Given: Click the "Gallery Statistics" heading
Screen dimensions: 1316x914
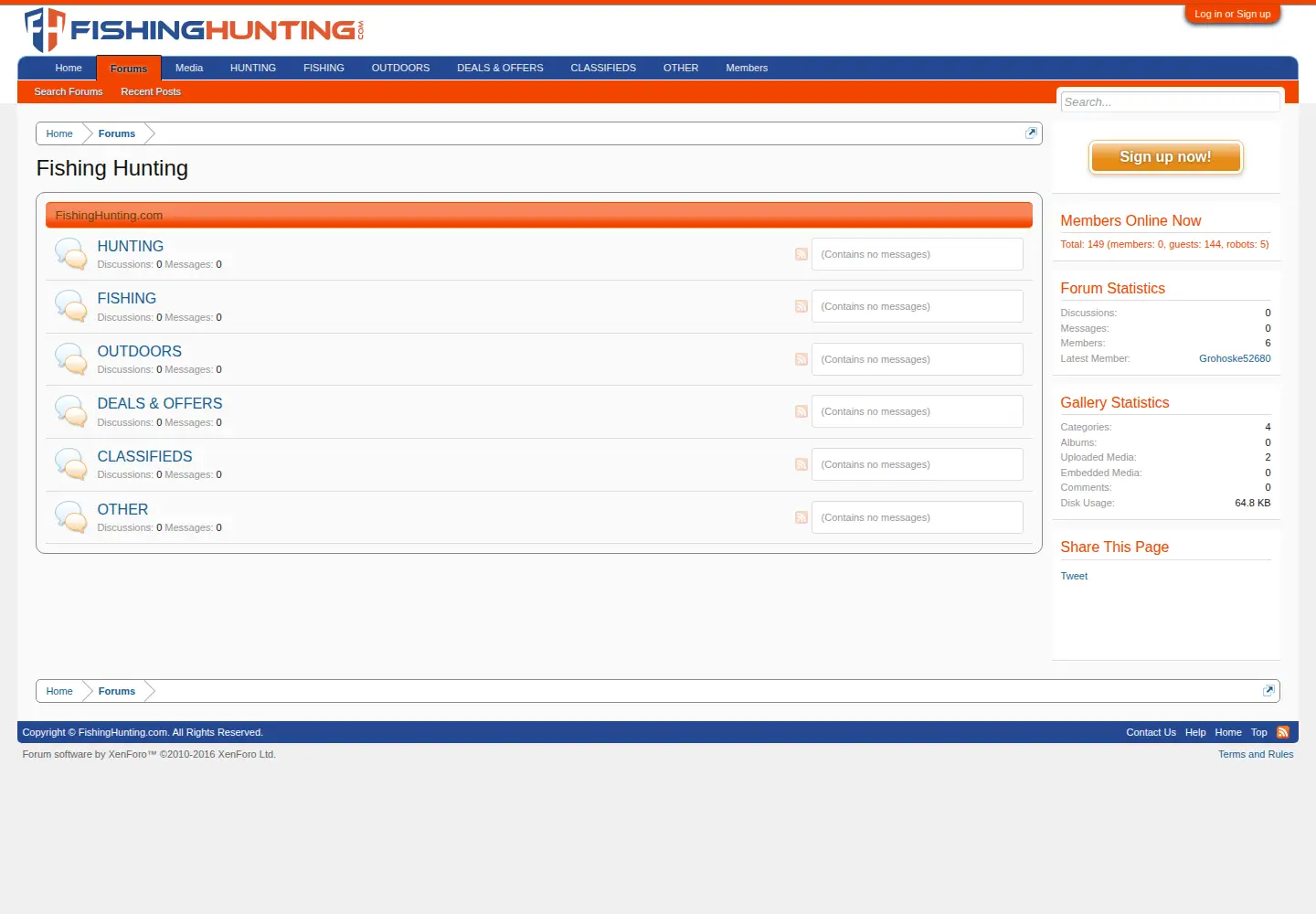Looking at the screenshot, I should pos(1114,402).
